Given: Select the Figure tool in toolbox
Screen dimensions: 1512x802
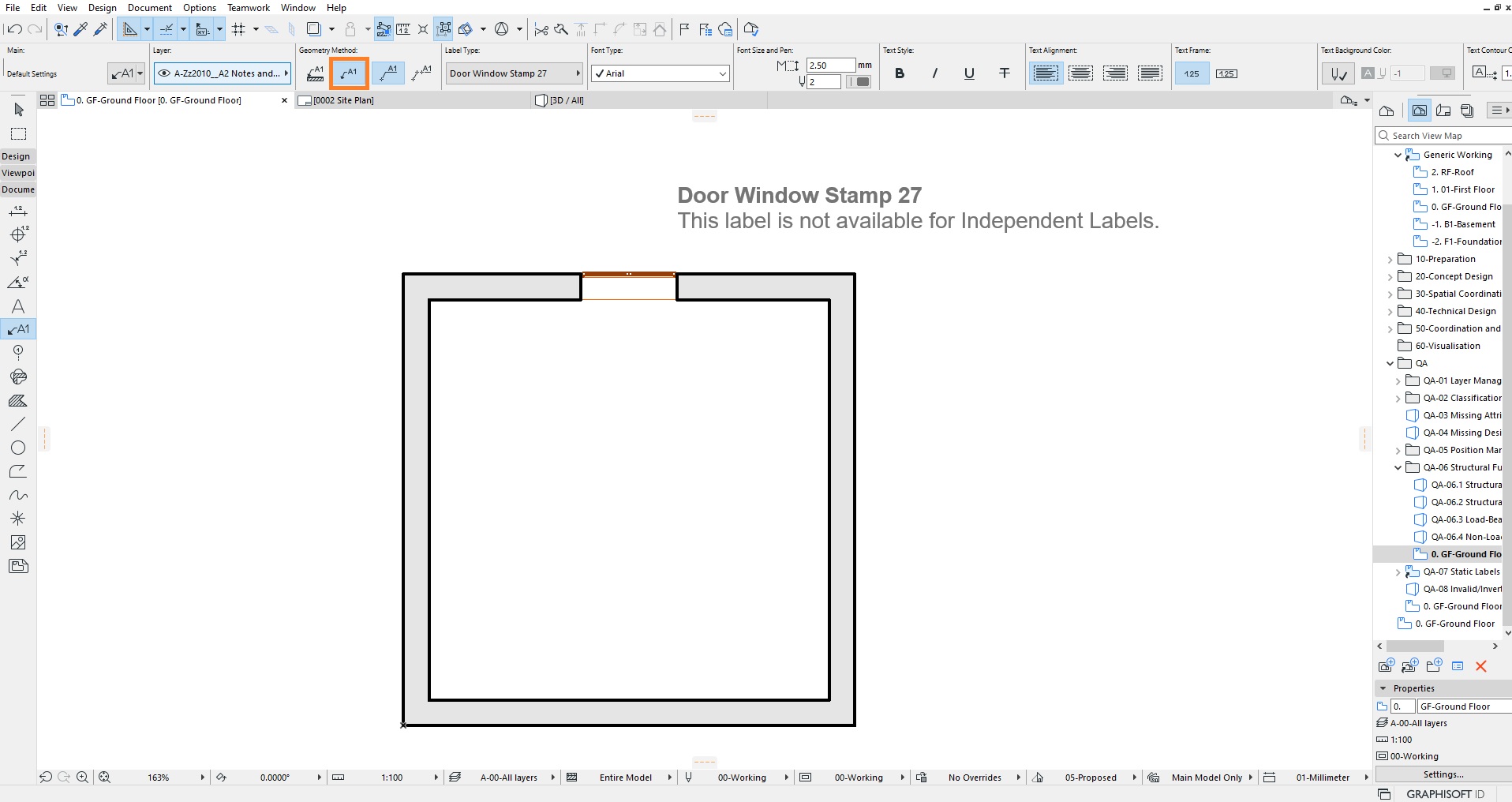Looking at the screenshot, I should [18, 542].
